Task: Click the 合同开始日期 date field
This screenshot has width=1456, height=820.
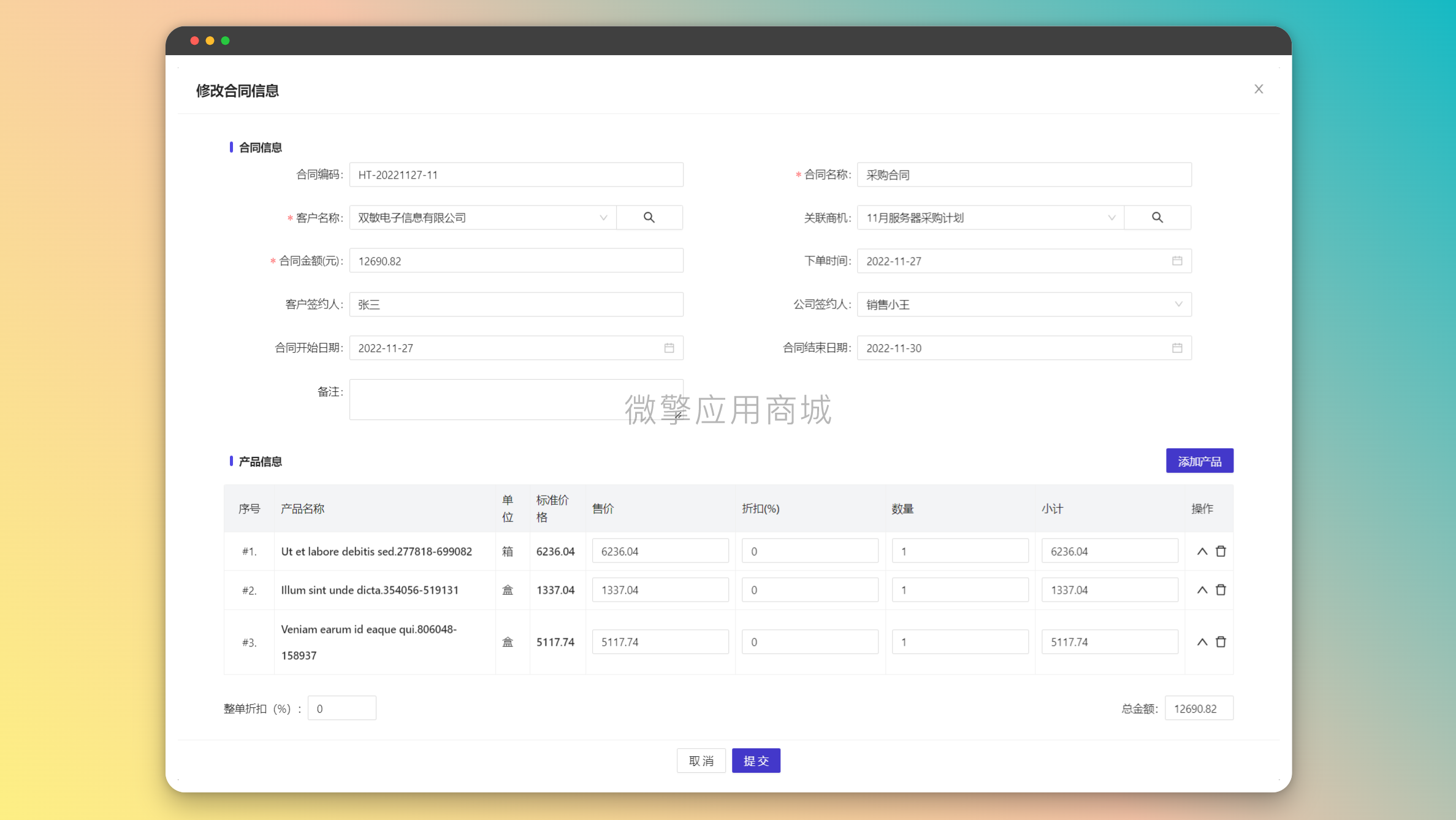Action: pos(516,348)
